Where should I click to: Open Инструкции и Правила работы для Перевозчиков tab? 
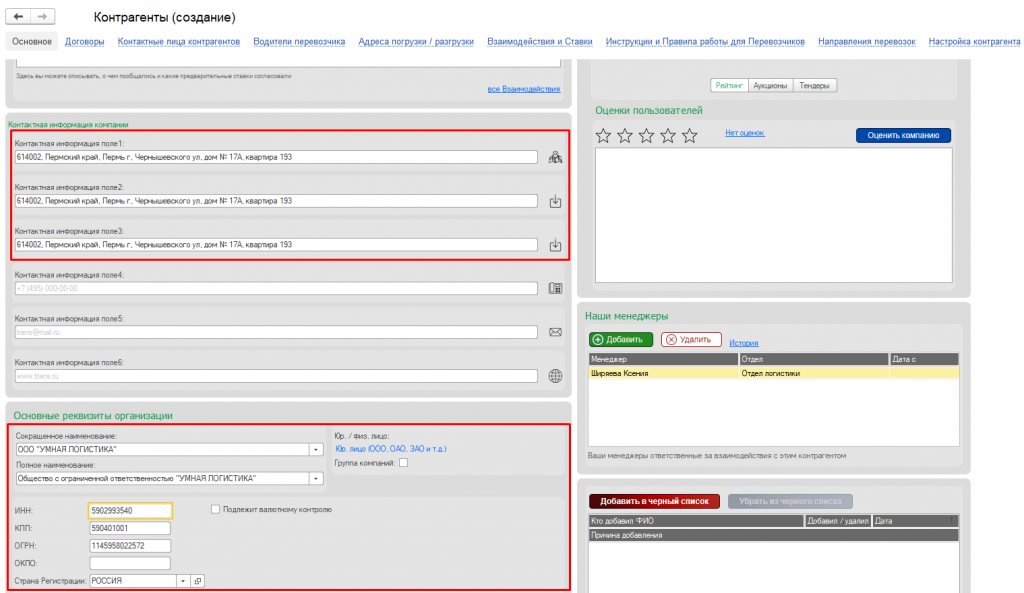point(705,41)
